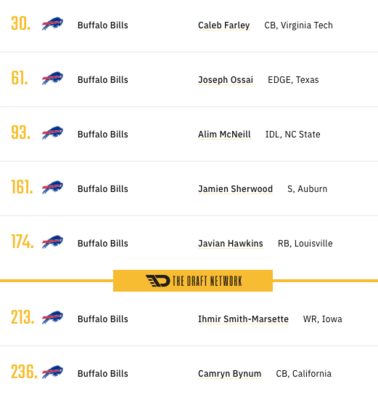Viewport: 378px width, 400px height.
Task: Open Joseph Ossai player link
Action: 226,80
